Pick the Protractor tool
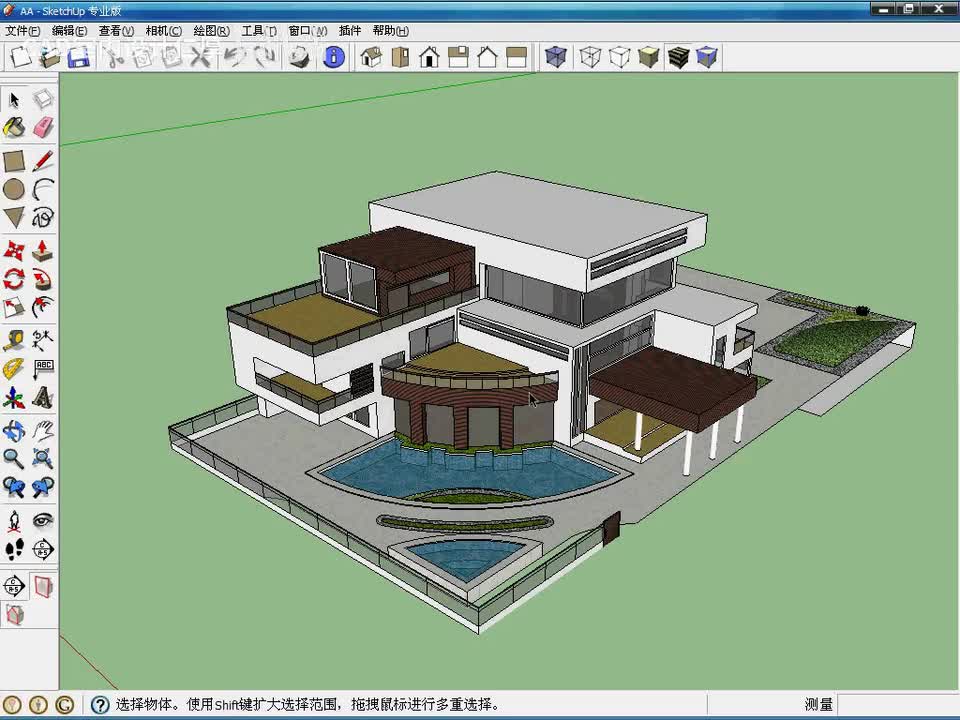960x720 pixels. click(x=14, y=369)
